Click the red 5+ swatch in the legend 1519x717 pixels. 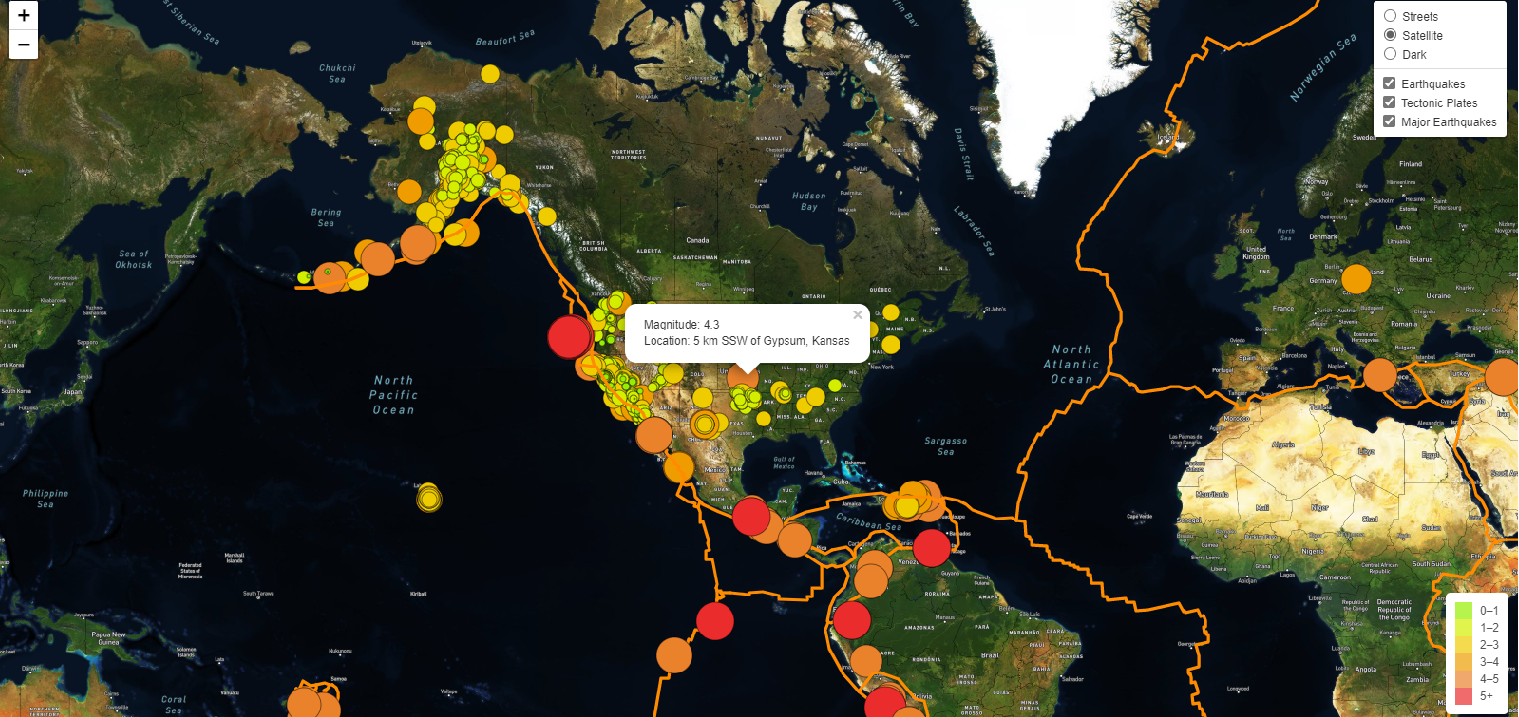[1462, 696]
